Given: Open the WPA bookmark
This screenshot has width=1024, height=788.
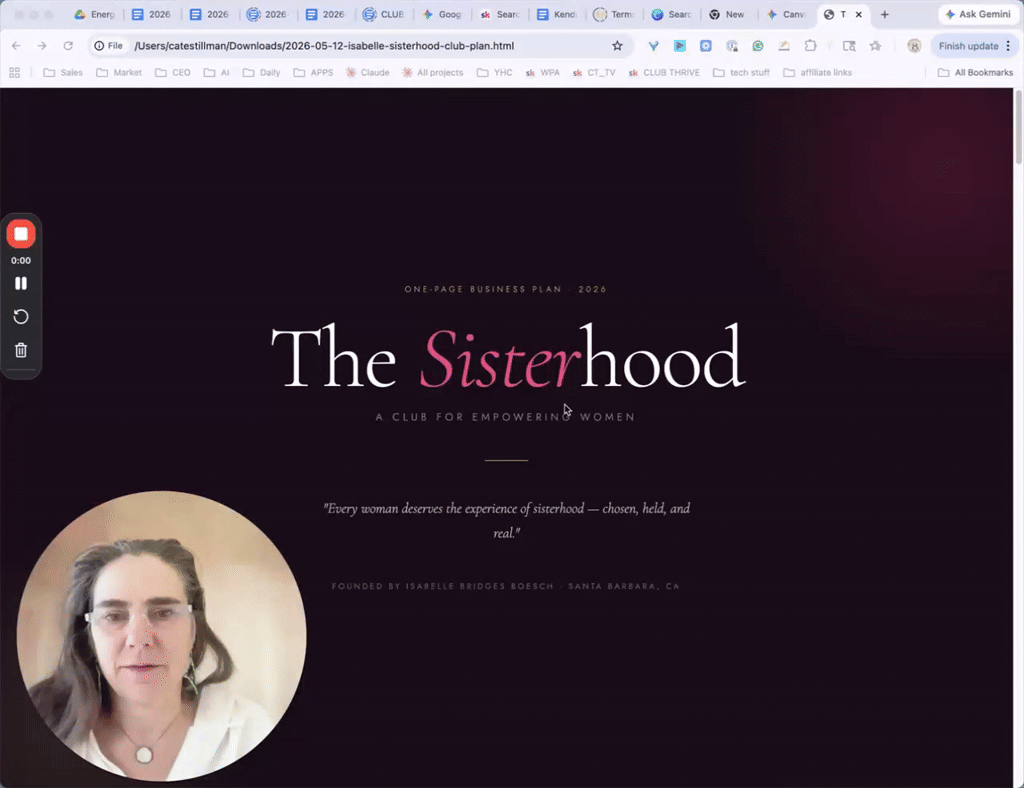Looking at the screenshot, I should coord(543,72).
